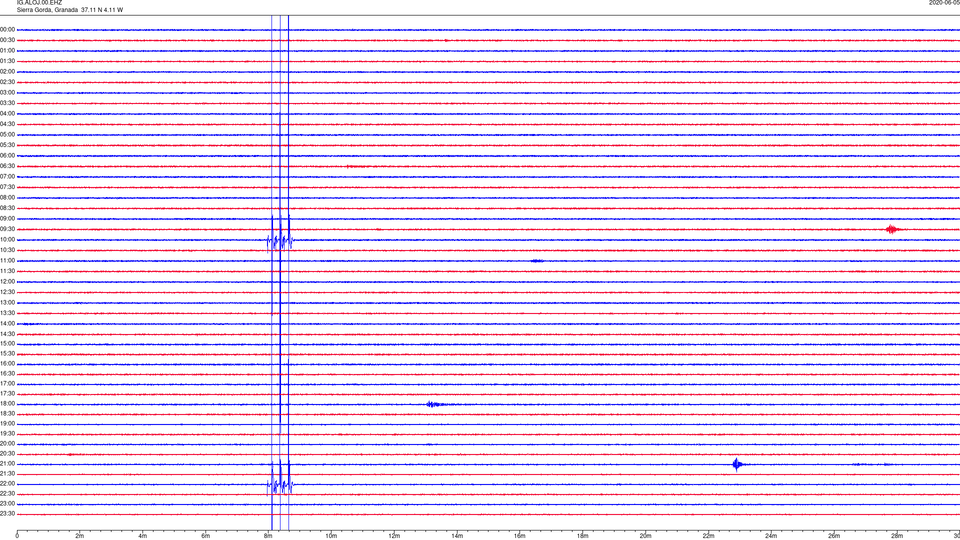Screen dimensions: 960x540
Task: Select the 16:00 trace time label
Action: click(7, 364)
